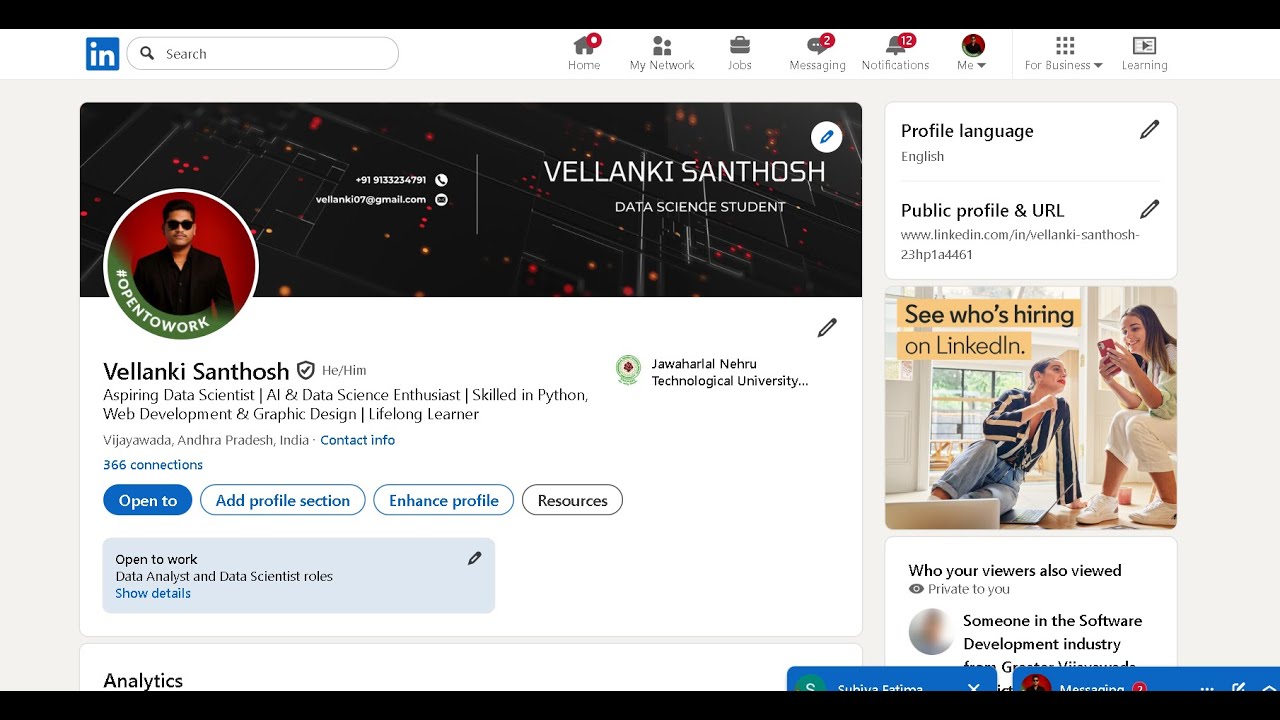
Task: Open Jawaharlal Nehru Technological University link
Action: tap(730, 372)
